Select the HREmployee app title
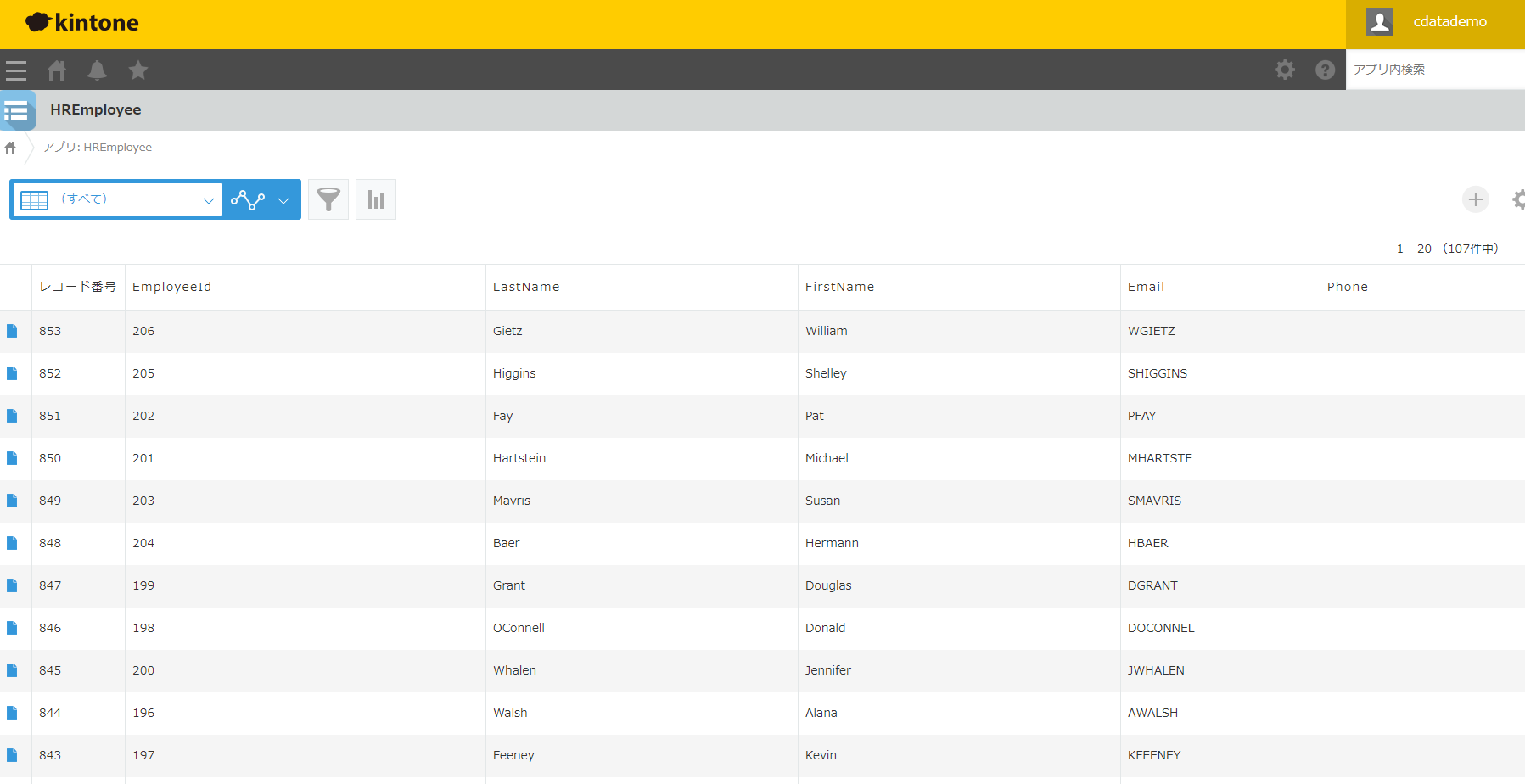 point(95,109)
